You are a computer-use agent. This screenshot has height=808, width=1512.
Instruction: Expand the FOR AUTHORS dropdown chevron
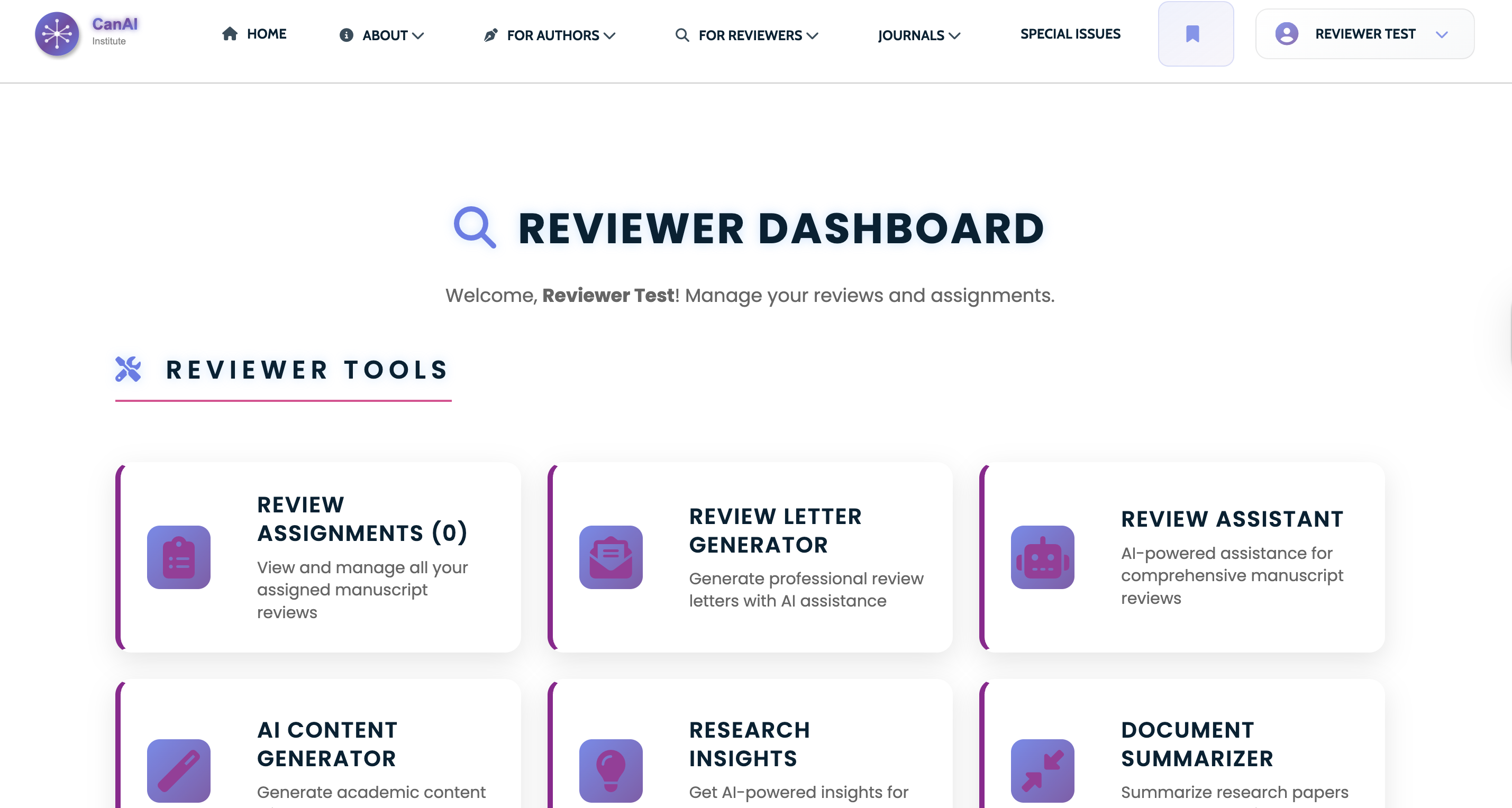609,36
